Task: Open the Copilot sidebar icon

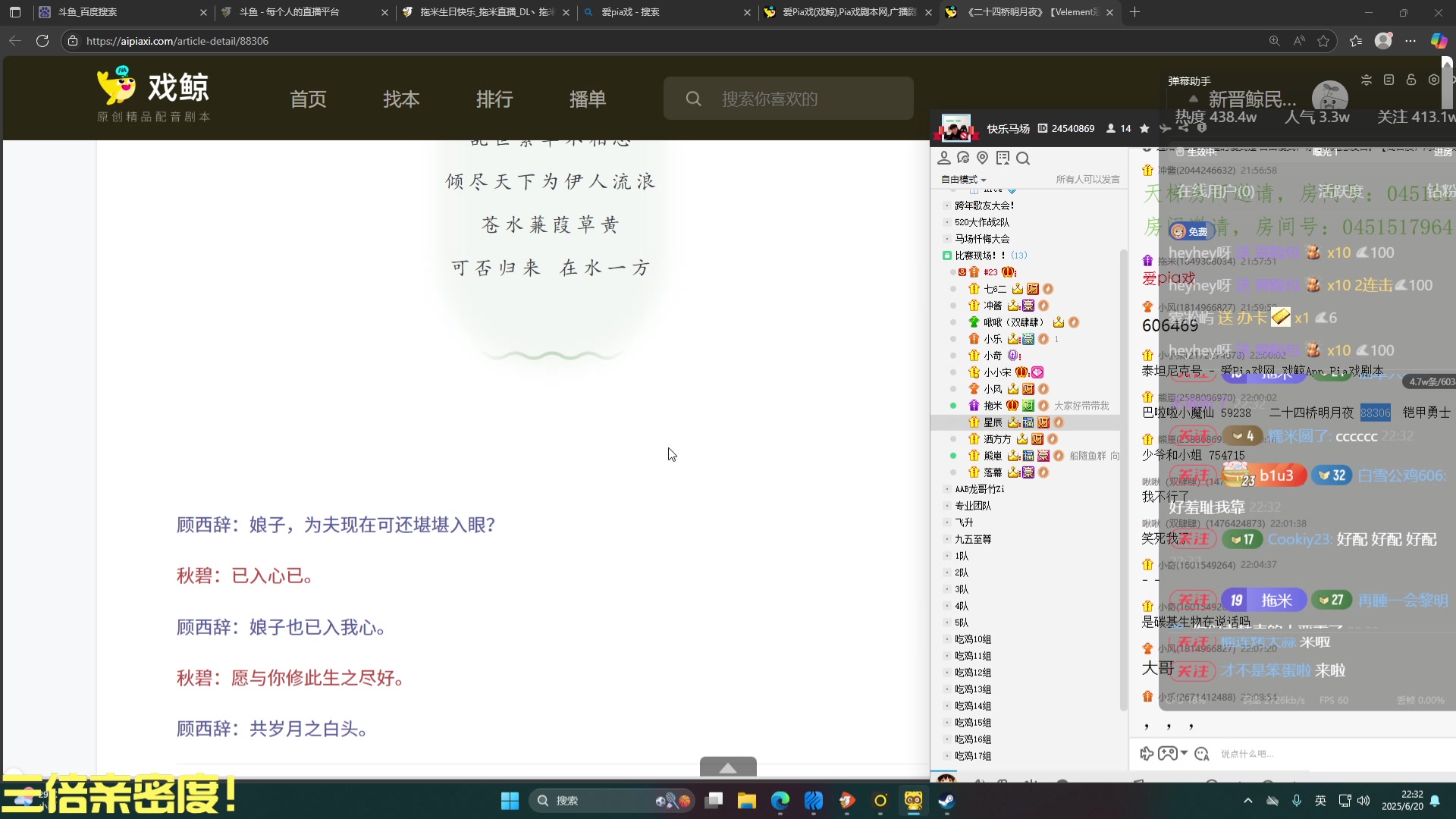Action: point(1439,41)
